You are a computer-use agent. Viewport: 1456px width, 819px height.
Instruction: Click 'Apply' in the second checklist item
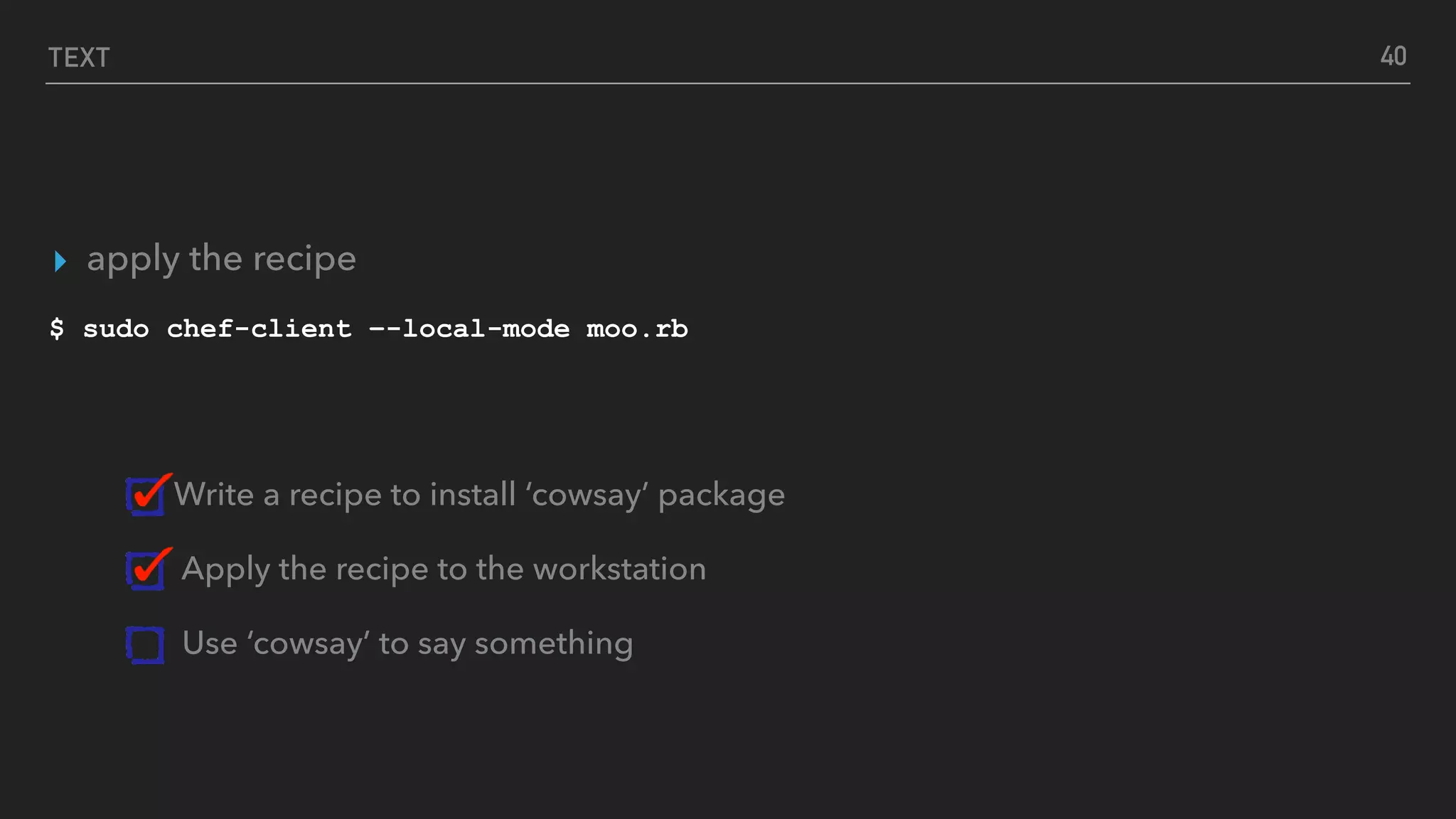[225, 569]
